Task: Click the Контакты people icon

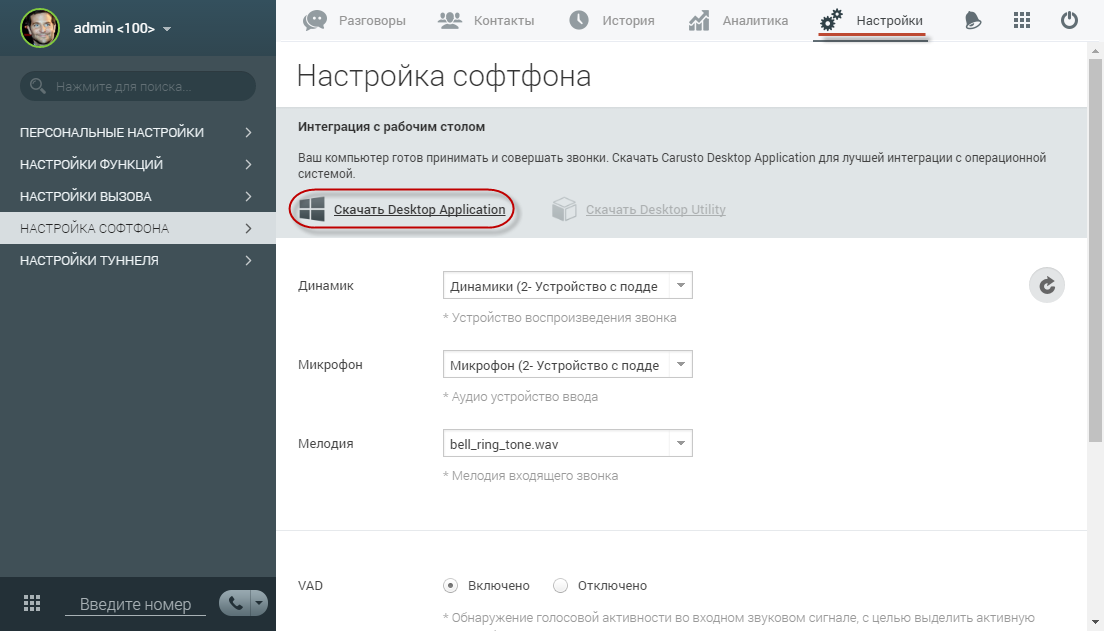Action: click(450, 20)
